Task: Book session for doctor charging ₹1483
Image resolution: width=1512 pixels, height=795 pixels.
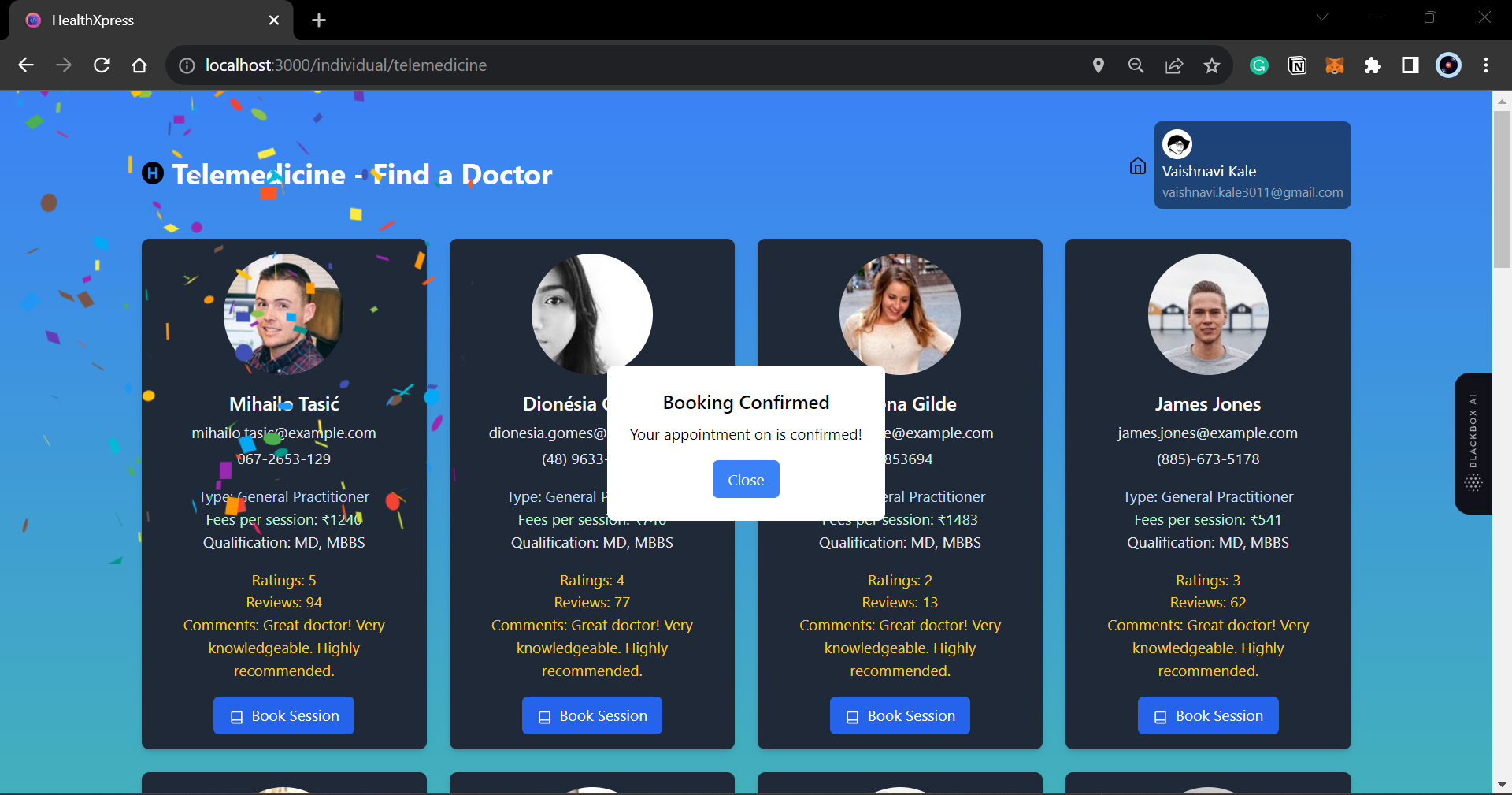Action: click(x=900, y=715)
